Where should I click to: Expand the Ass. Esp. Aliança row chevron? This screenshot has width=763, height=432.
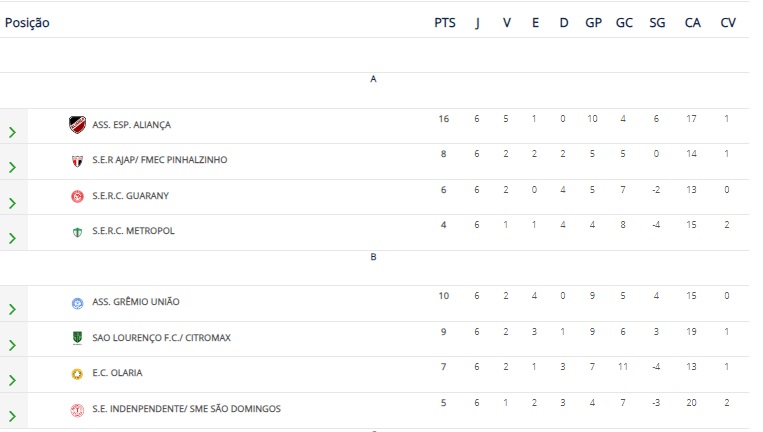point(13,132)
